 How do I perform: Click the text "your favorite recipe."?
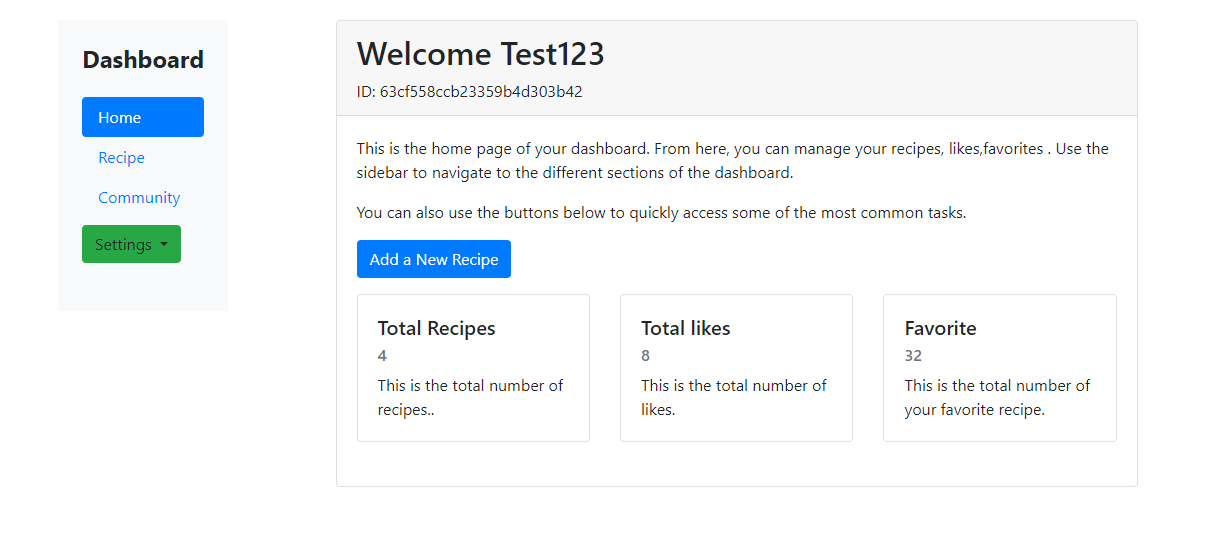pos(975,409)
